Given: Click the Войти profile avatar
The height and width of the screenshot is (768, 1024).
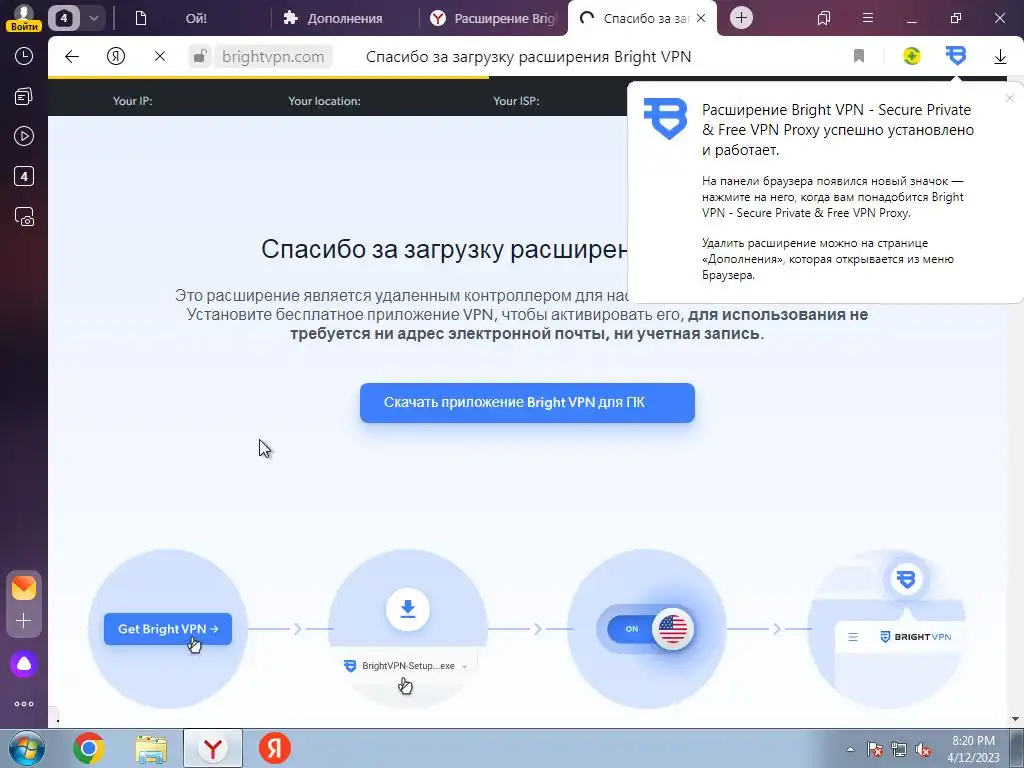Looking at the screenshot, I should click(24, 18).
